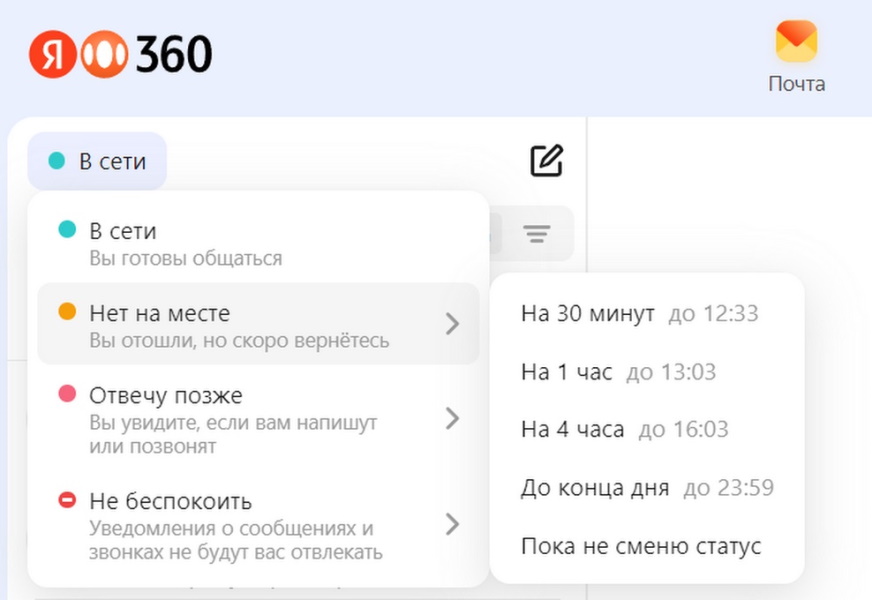
Task: Click the compose new message pencil icon
Action: tap(546, 161)
